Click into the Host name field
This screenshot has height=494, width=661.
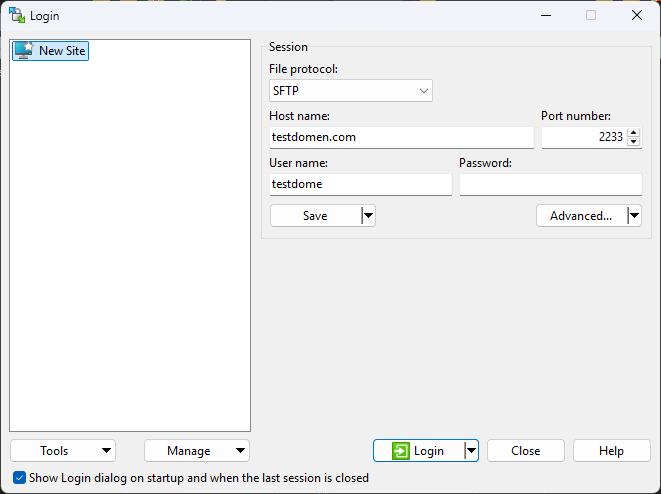(401, 137)
